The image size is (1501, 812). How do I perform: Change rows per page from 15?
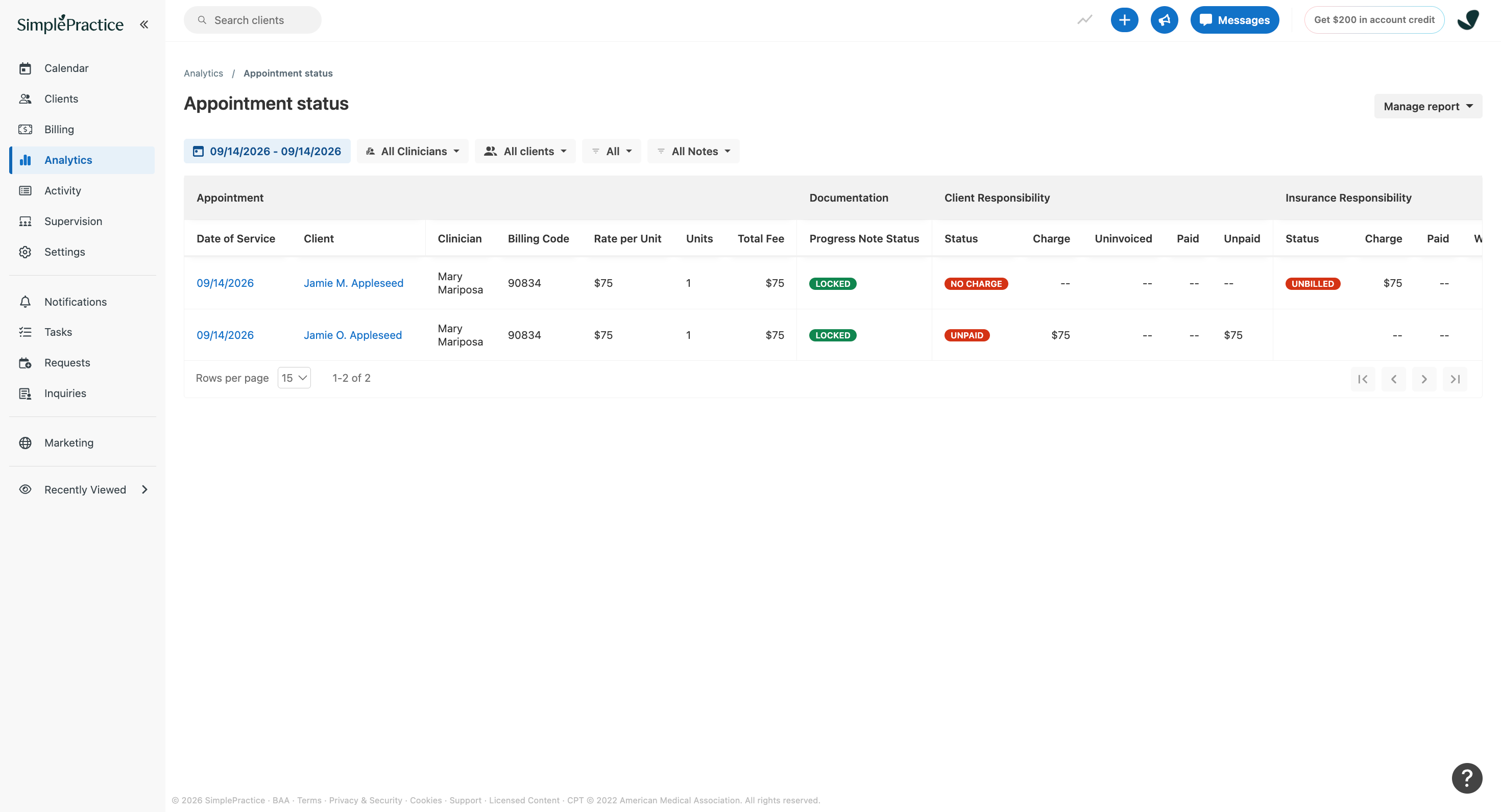(294, 378)
